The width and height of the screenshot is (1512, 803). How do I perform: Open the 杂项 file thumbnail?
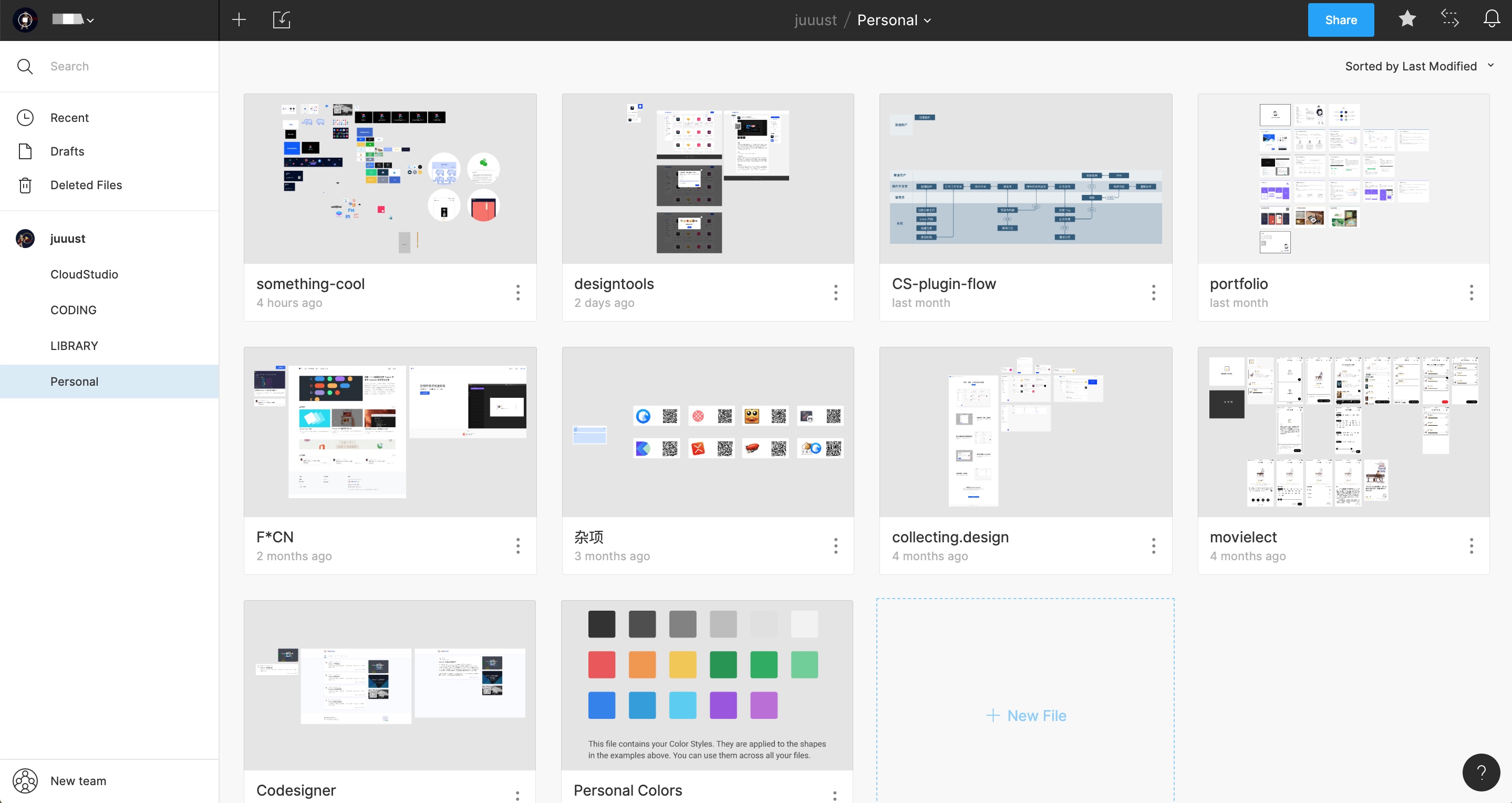708,433
